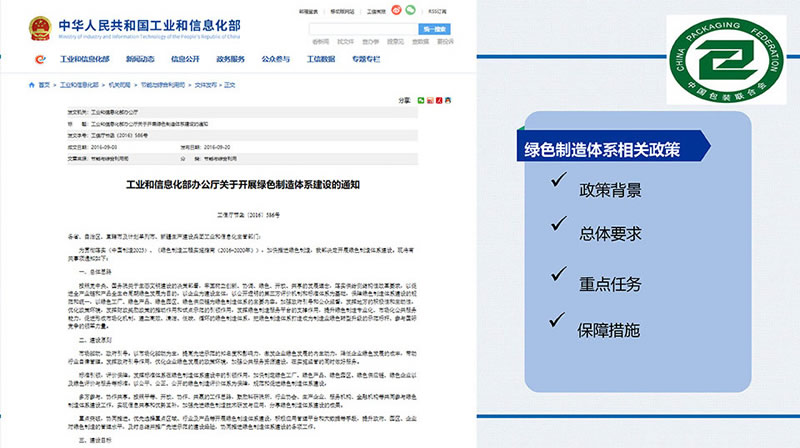This screenshot has width=800, height=448.
Task: Click the blue home icon in breadcrumb
Action: pos(32,85)
